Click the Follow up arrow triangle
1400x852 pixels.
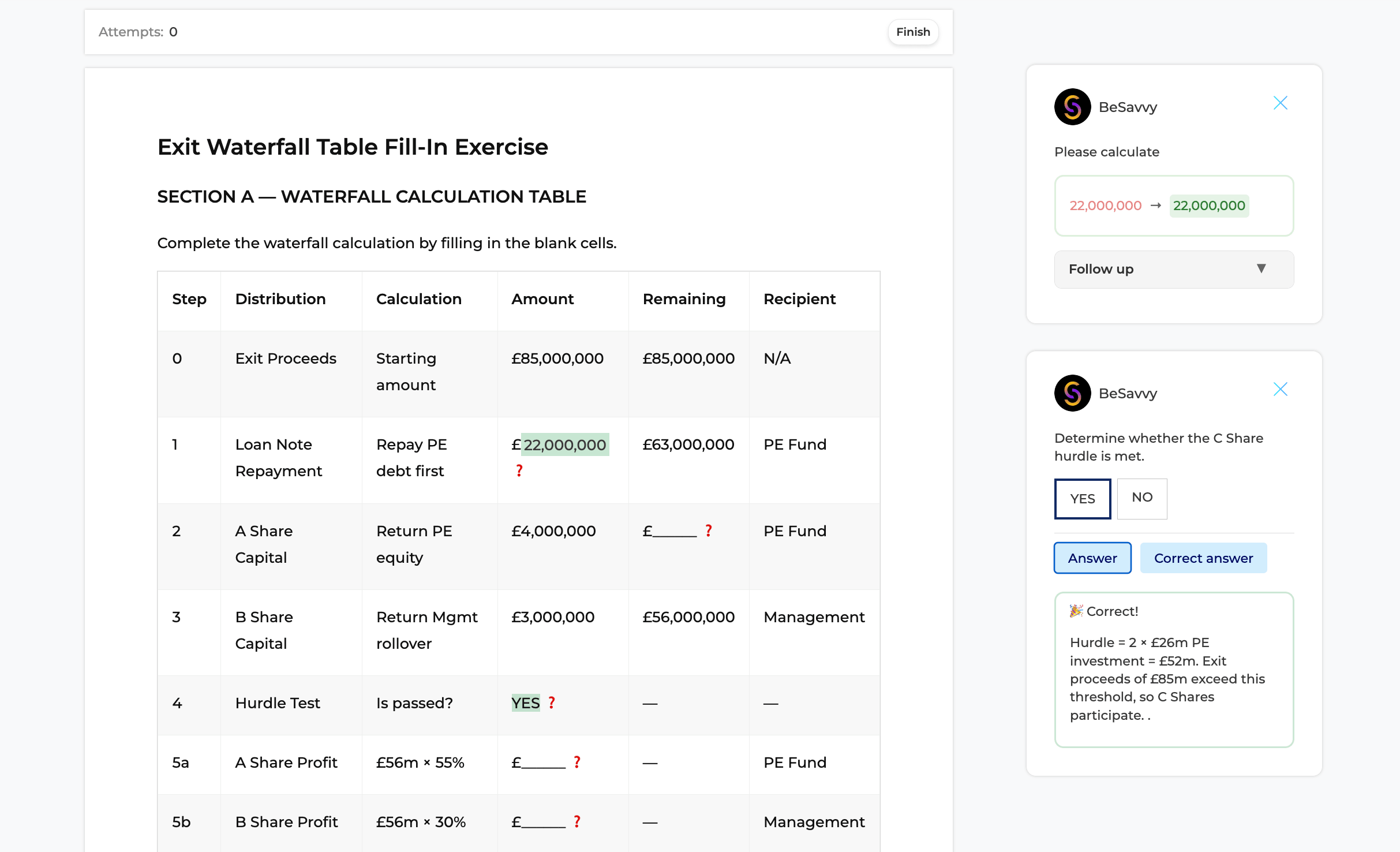[x=1261, y=269]
